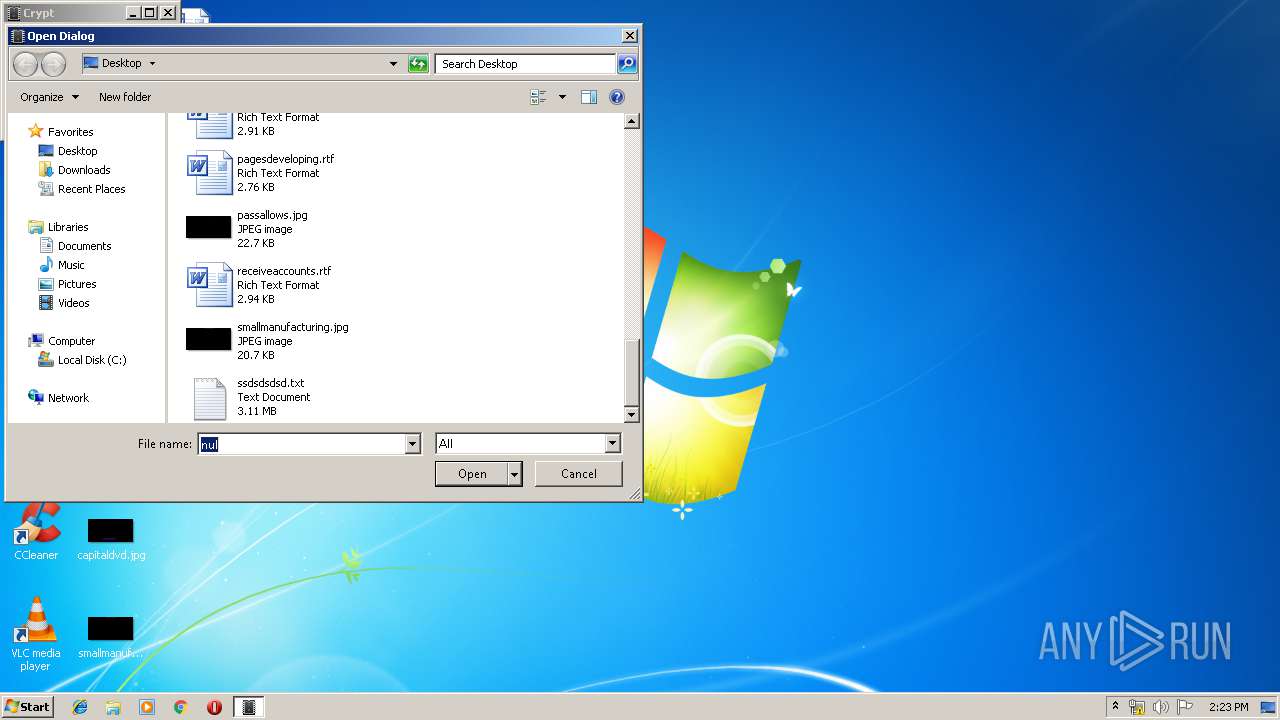Viewport: 1280px width, 720px height.
Task: Open the address bar history dropdown
Action: pos(393,64)
